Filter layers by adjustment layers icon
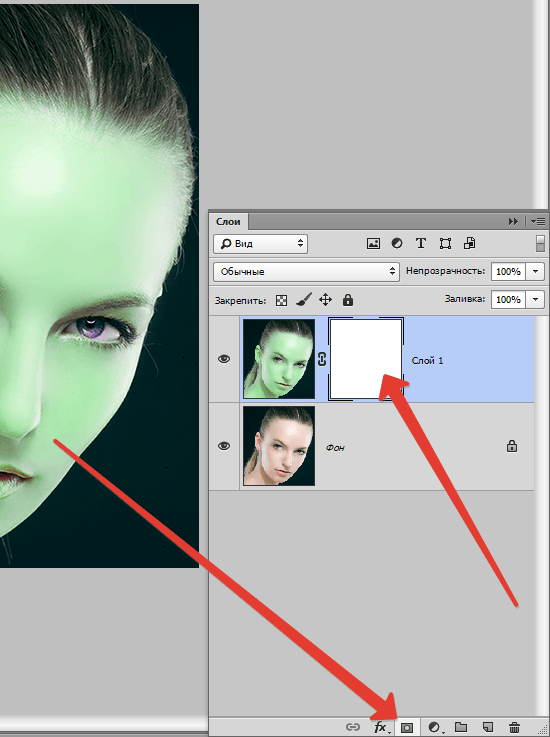 point(397,243)
